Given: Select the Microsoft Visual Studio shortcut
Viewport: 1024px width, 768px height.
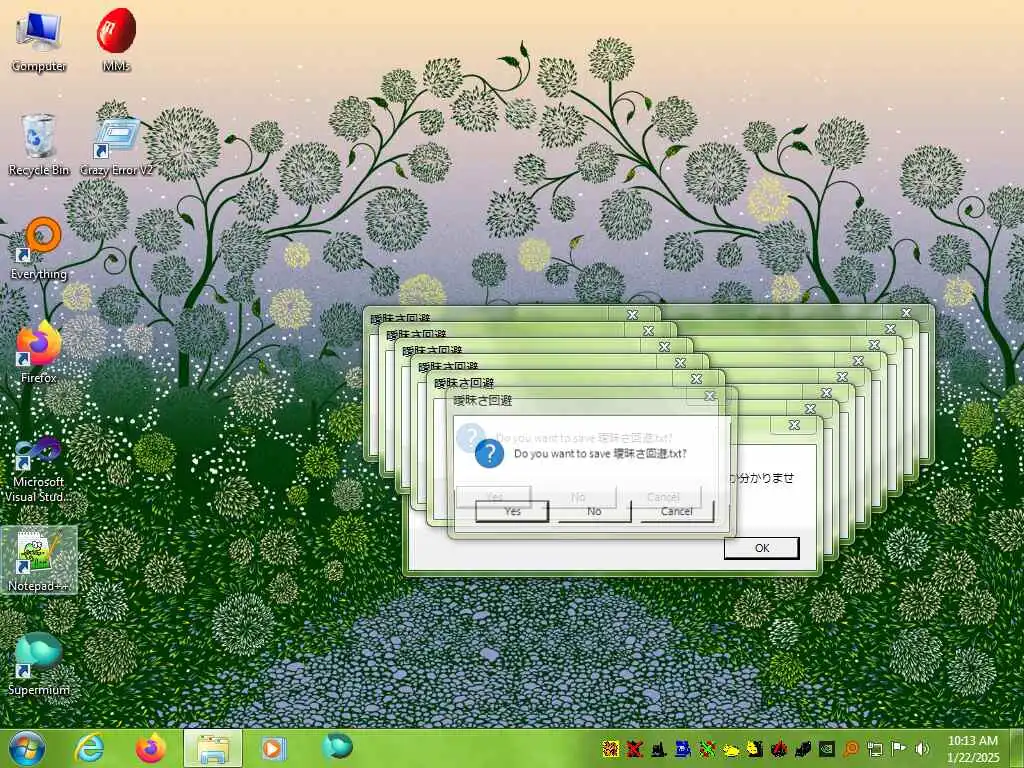Looking at the screenshot, I should (39, 470).
